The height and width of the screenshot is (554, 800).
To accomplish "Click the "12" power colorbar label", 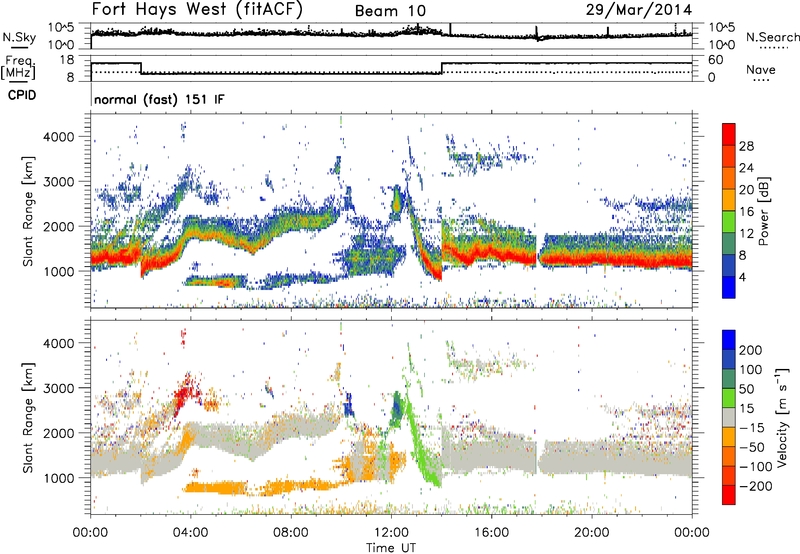I will [x=746, y=234].
